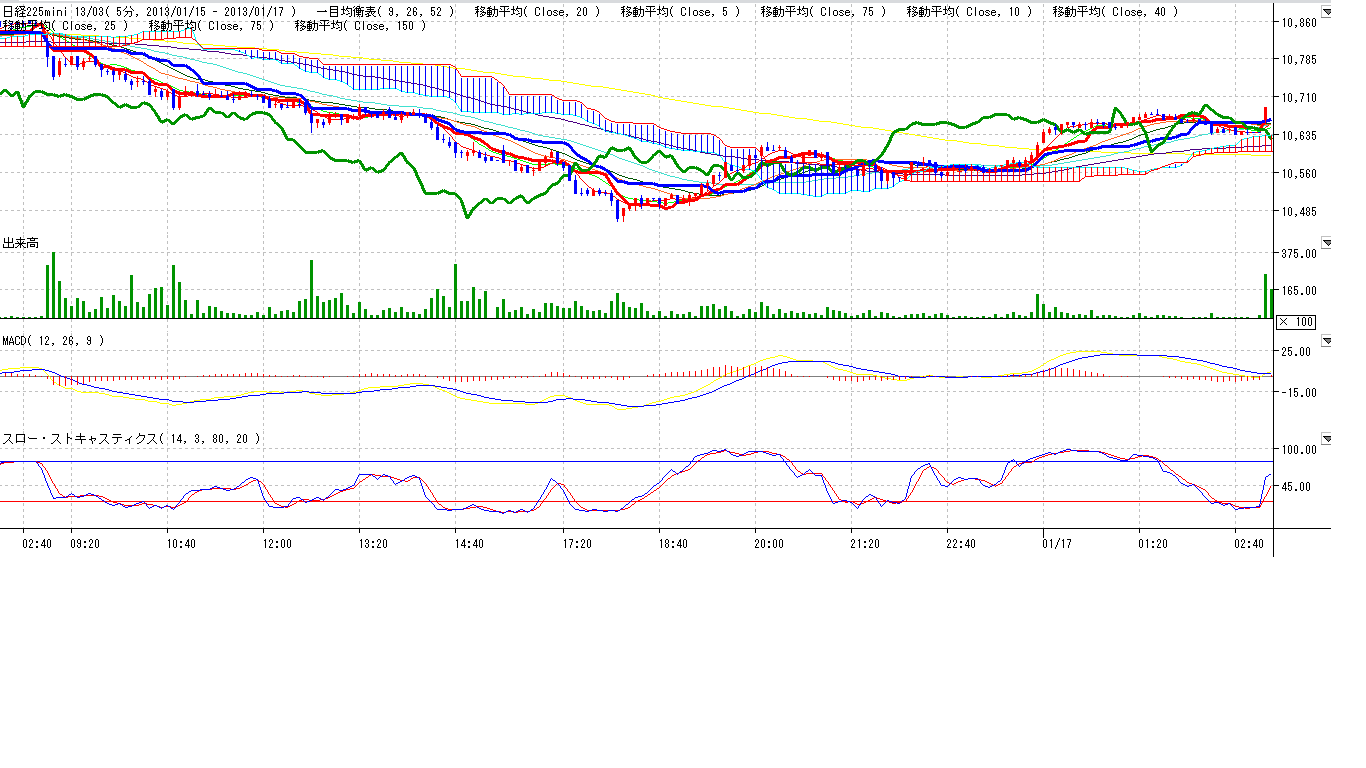This screenshot has width=1366, height=768.
Task: Click the × 100 volume multiplier box
Action: (1296, 321)
